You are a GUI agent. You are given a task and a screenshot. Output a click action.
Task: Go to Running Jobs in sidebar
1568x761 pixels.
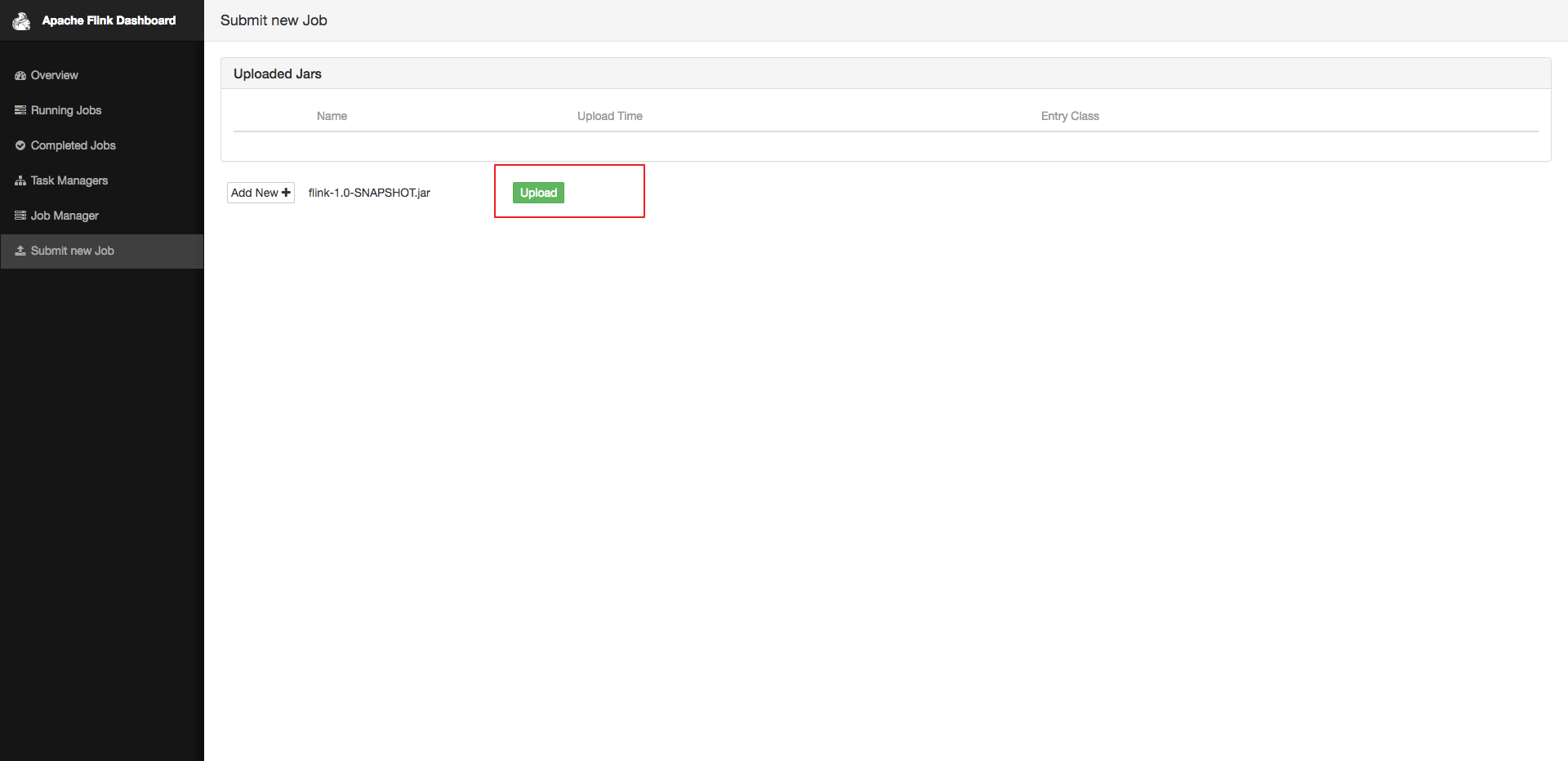tap(66, 110)
